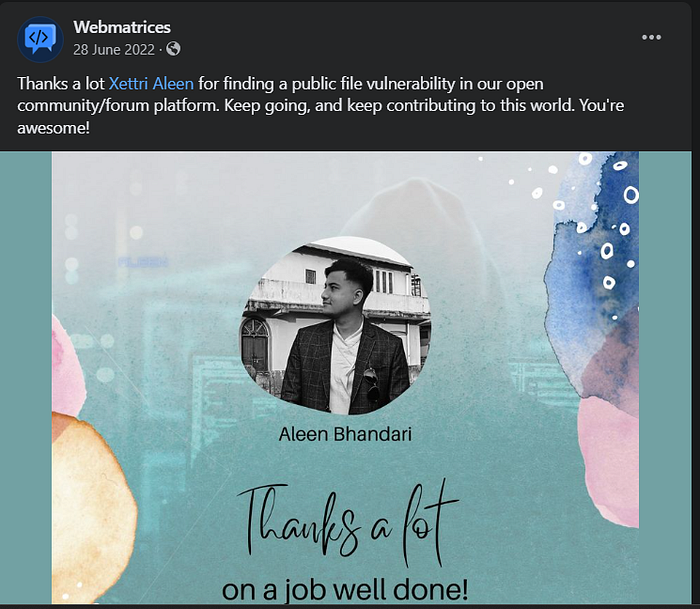Viewport: 700px width, 609px height.
Task: Open the Webmatrices page avatar icon
Action: (40, 39)
